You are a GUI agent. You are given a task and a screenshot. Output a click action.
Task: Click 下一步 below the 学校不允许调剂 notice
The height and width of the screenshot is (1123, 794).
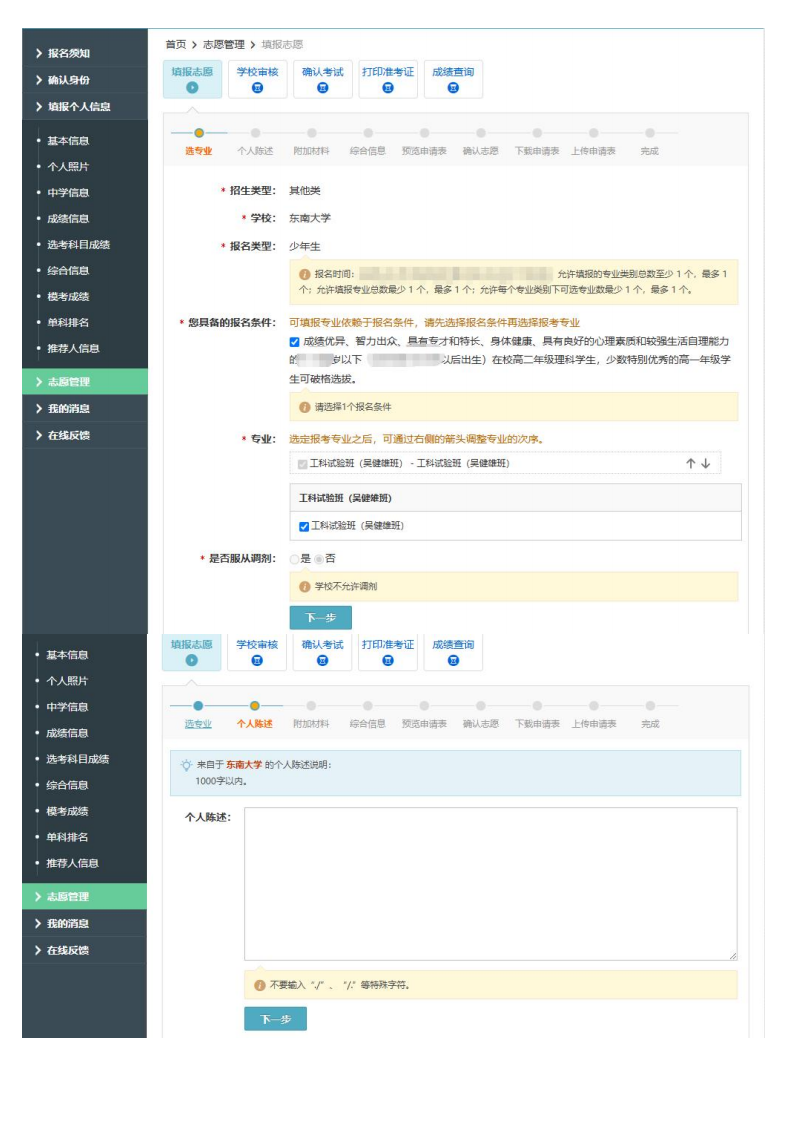[x=320, y=617]
